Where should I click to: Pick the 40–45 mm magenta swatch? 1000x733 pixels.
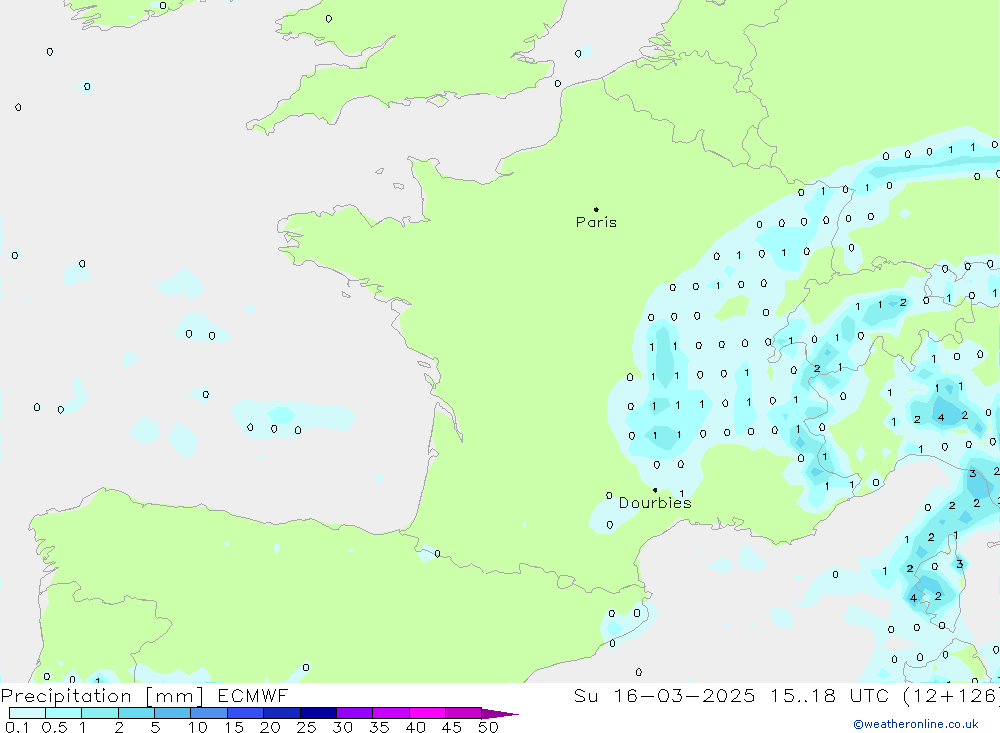pos(427,713)
